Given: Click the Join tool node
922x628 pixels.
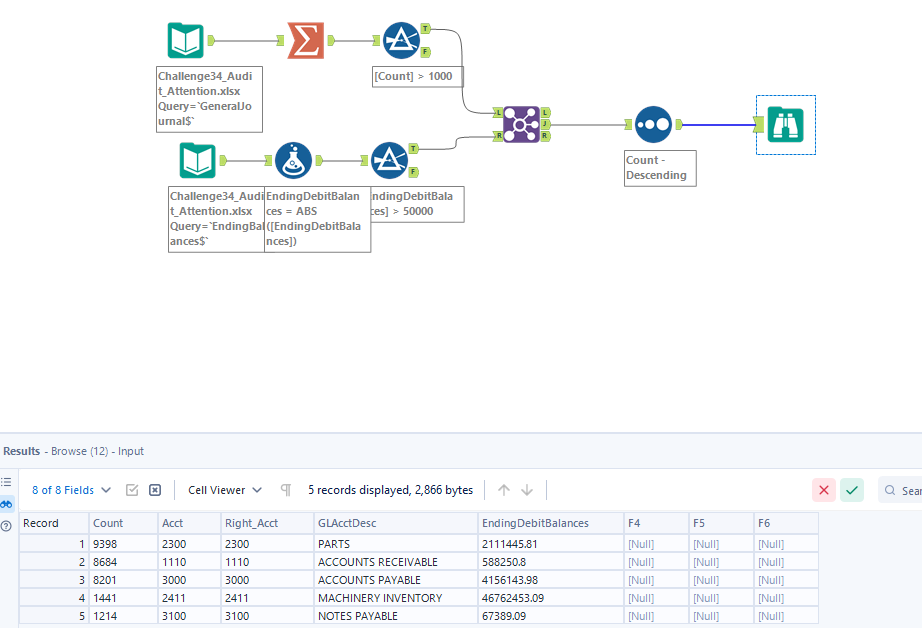Looking at the screenshot, I should (x=521, y=125).
